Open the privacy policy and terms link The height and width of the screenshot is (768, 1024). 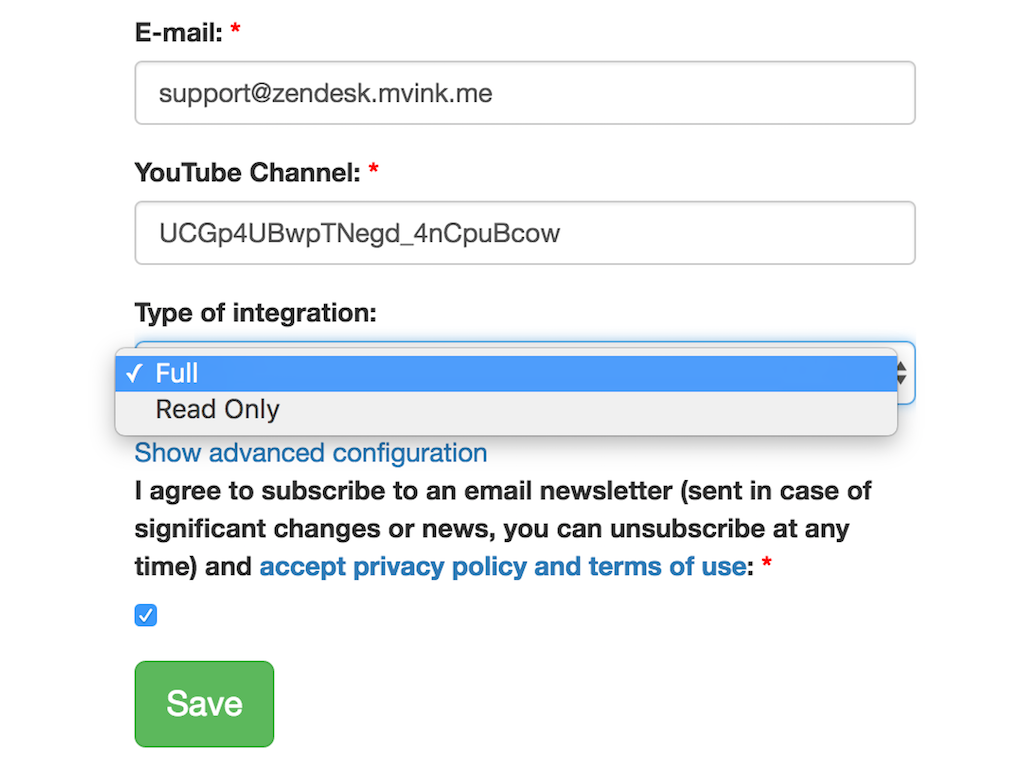point(502,567)
